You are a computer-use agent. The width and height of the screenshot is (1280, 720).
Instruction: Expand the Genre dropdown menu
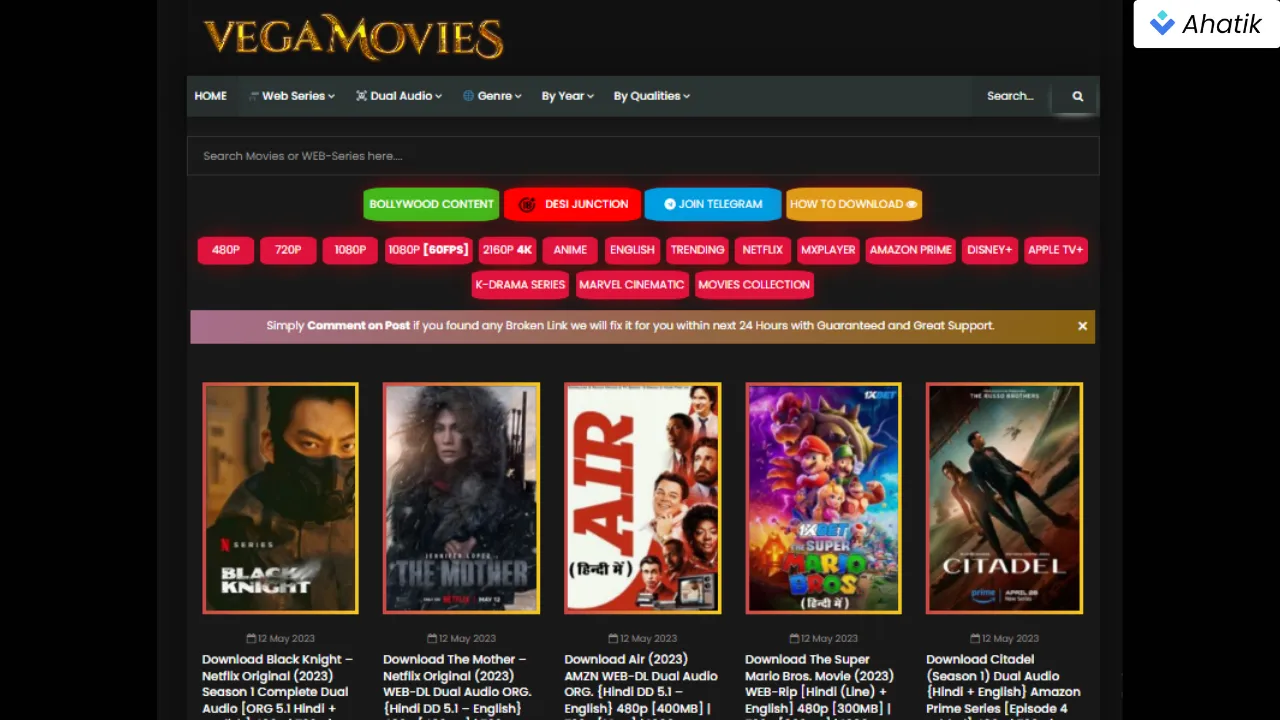[492, 96]
